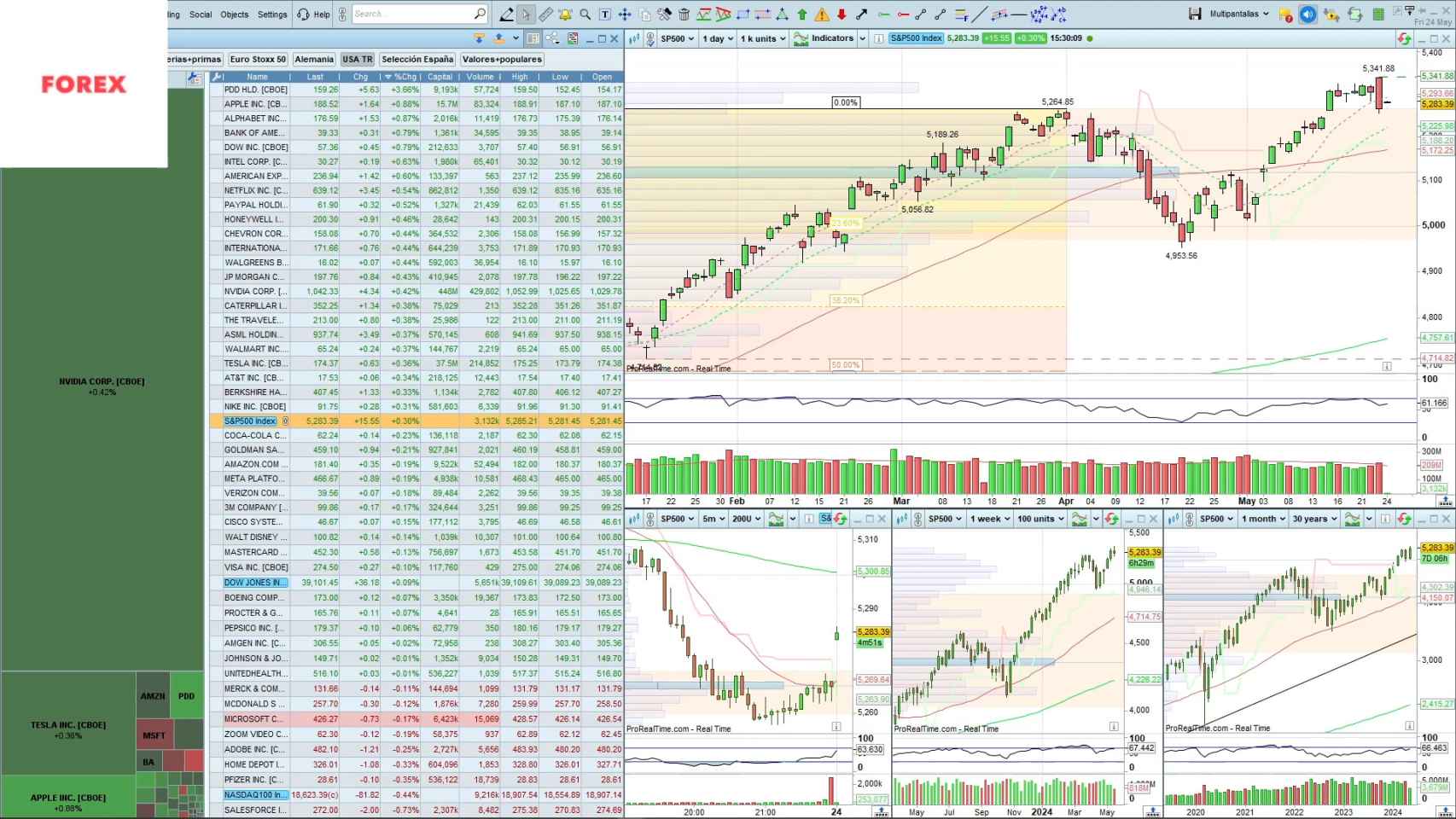
Task: Click the green up-arrow buy icon
Action: pos(801,14)
